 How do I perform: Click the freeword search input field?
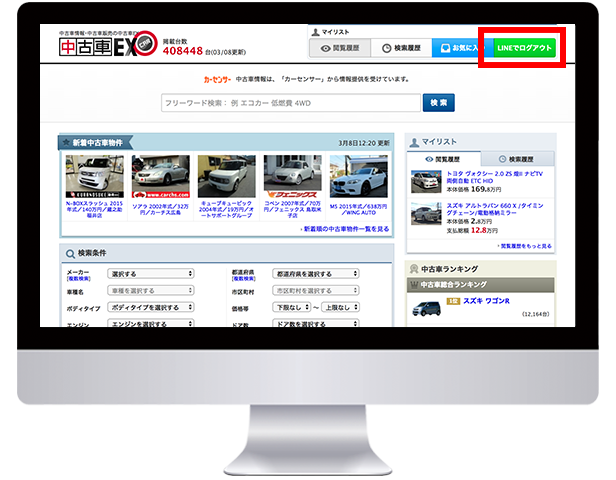click(290, 102)
